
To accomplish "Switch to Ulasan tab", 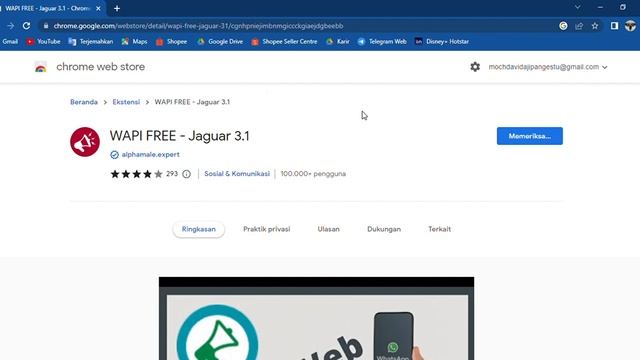I will click(x=329, y=229).
